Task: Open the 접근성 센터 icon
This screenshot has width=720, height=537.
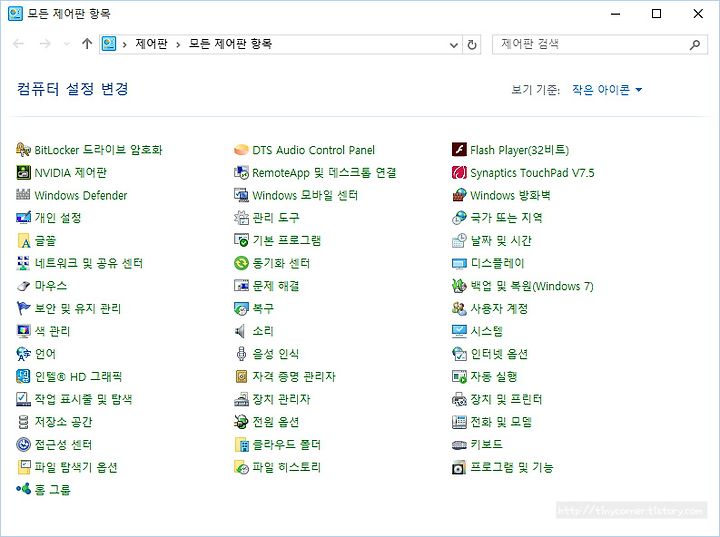Action: click(x=23, y=445)
